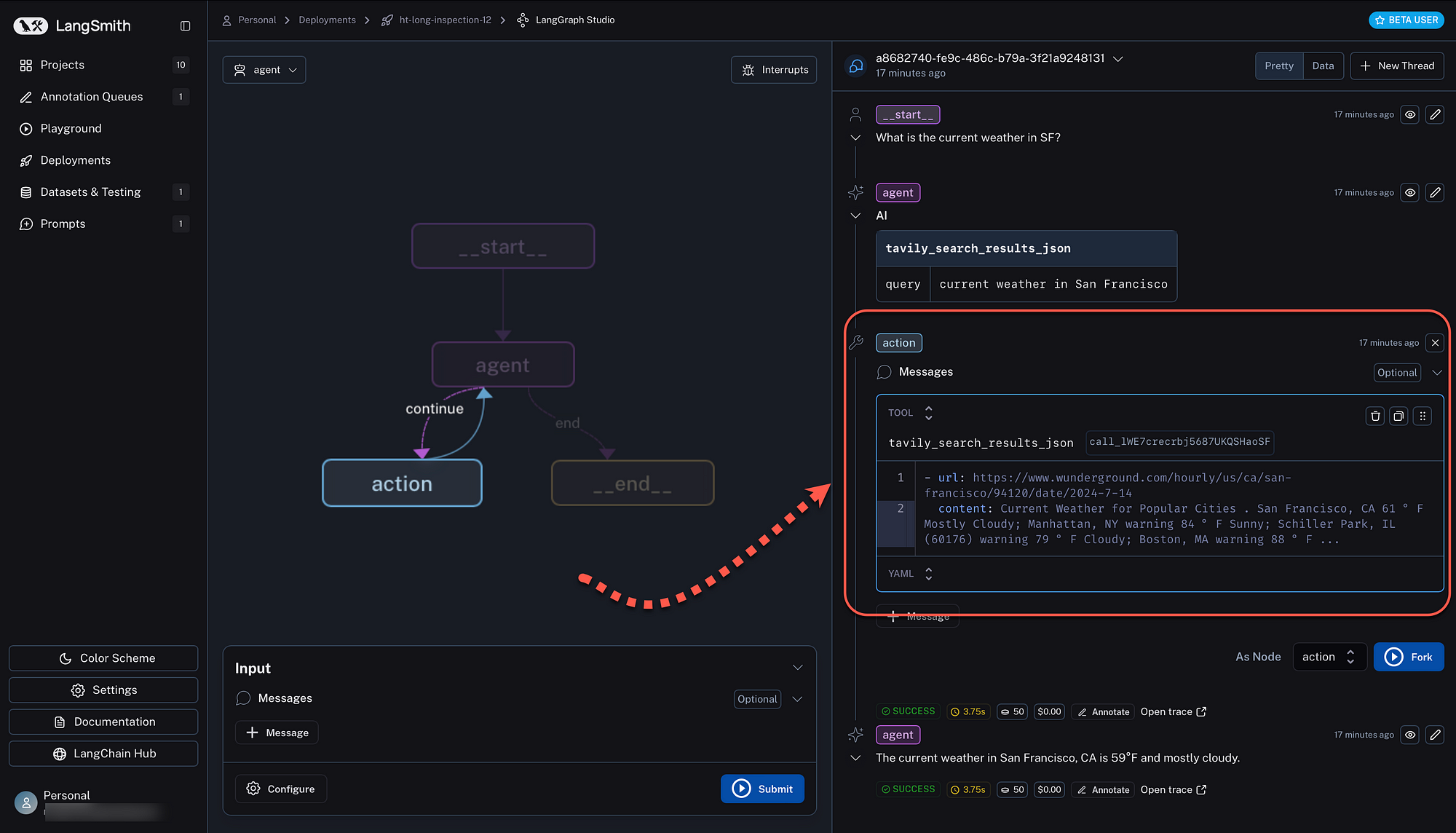Select the action node in the graph

coord(402,483)
